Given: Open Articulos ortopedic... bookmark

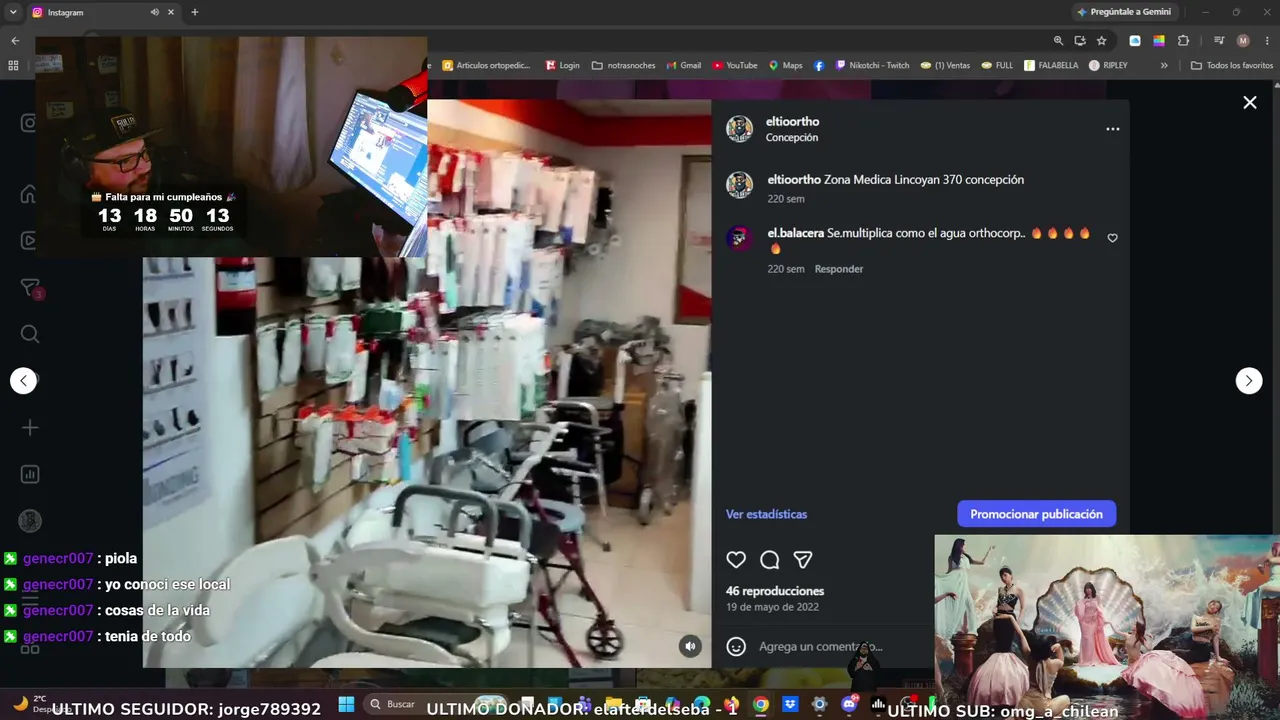Looking at the screenshot, I should (486, 65).
